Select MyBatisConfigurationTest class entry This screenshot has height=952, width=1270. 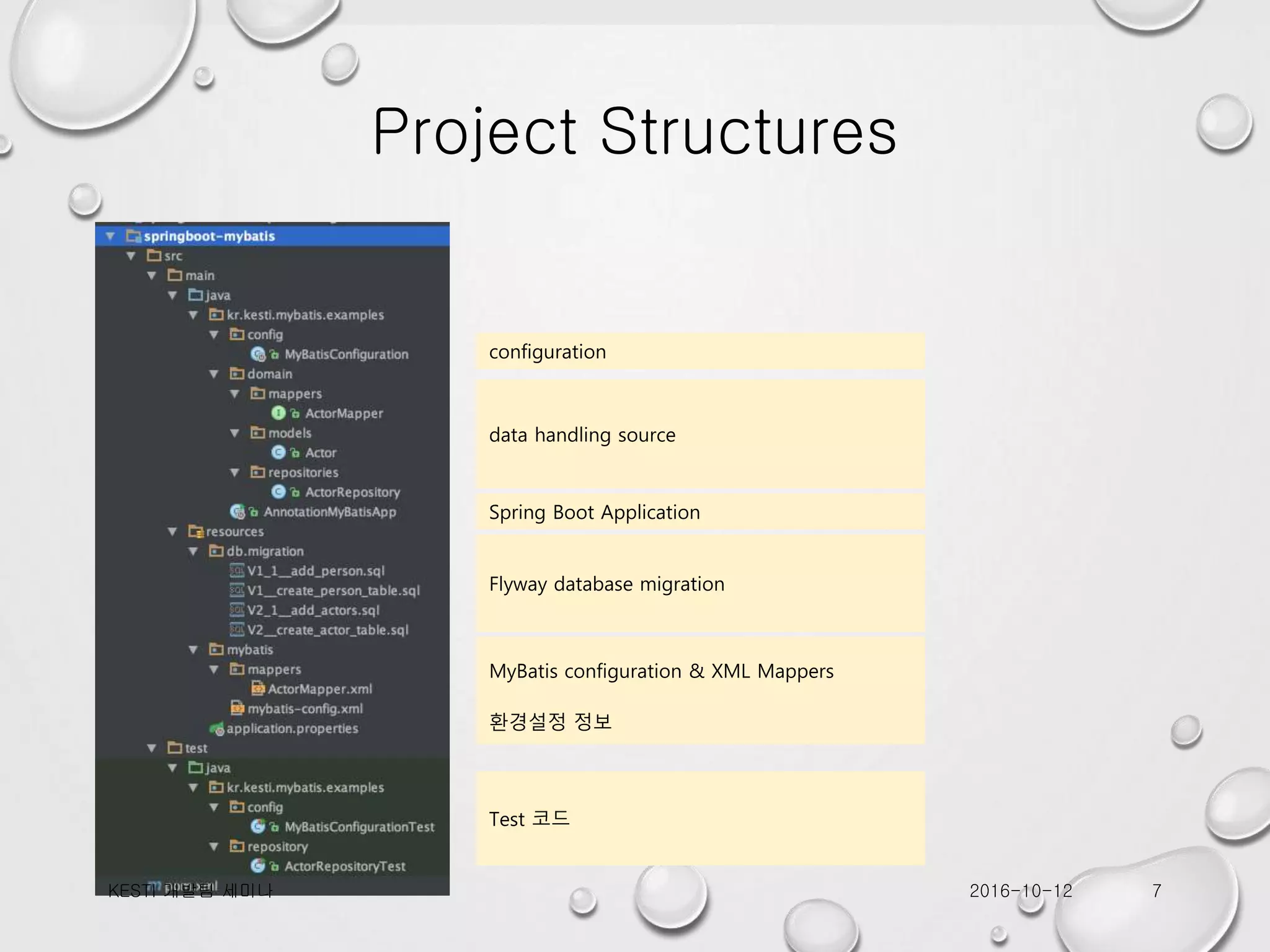point(359,827)
